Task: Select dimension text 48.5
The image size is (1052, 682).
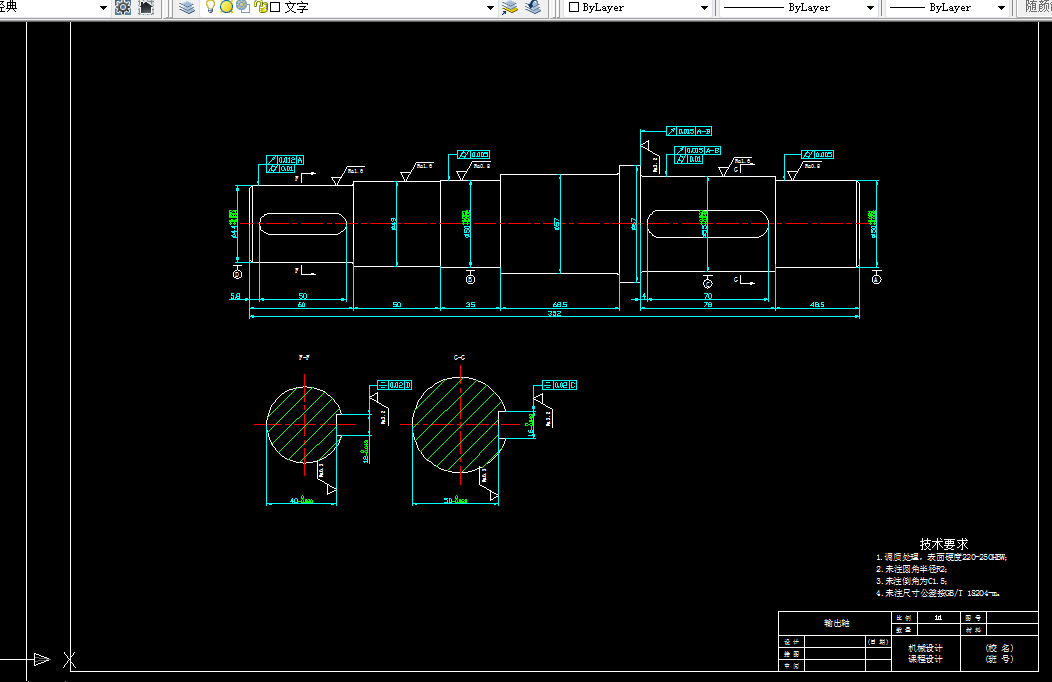Action: click(817, 304)
